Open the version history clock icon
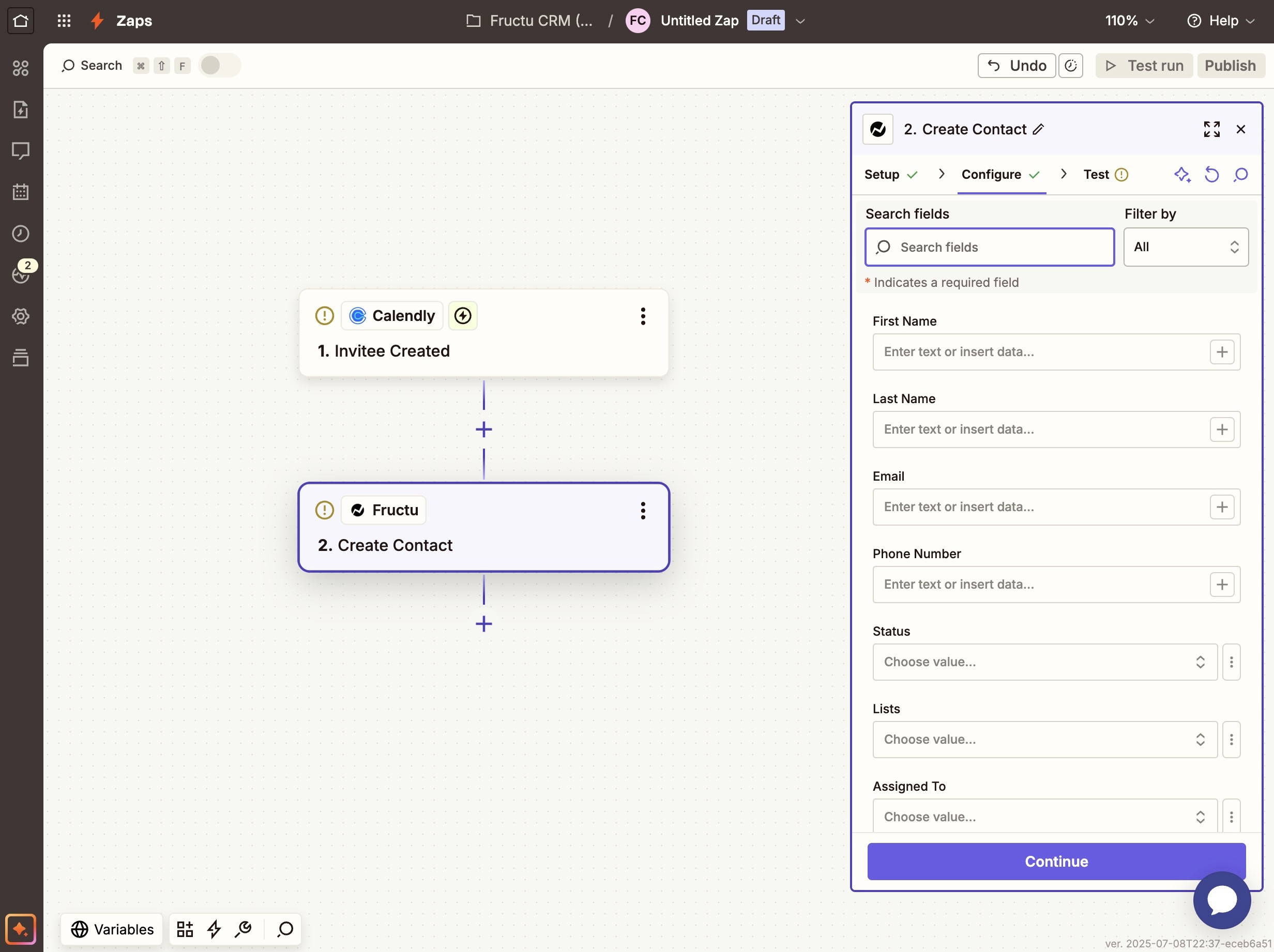 pos(1070,66)
